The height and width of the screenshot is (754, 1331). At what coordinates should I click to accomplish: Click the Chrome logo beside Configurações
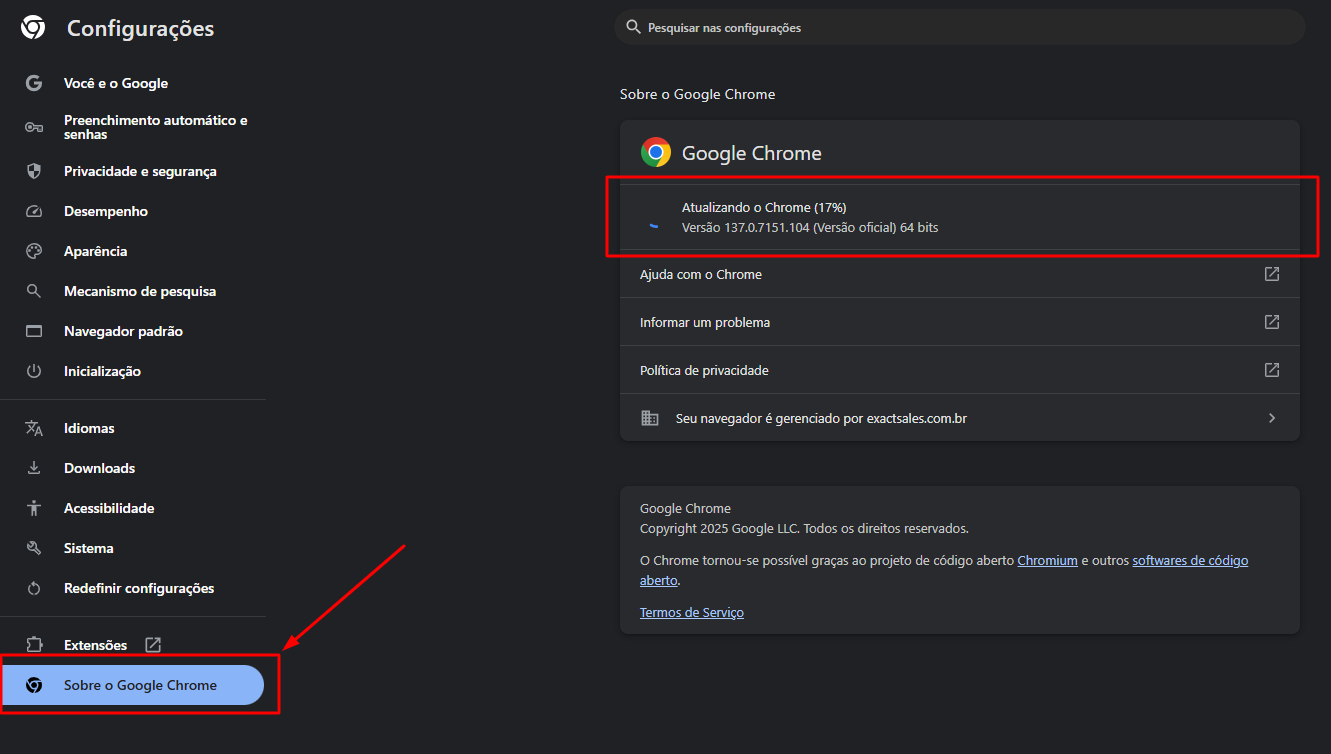point(33,28)
